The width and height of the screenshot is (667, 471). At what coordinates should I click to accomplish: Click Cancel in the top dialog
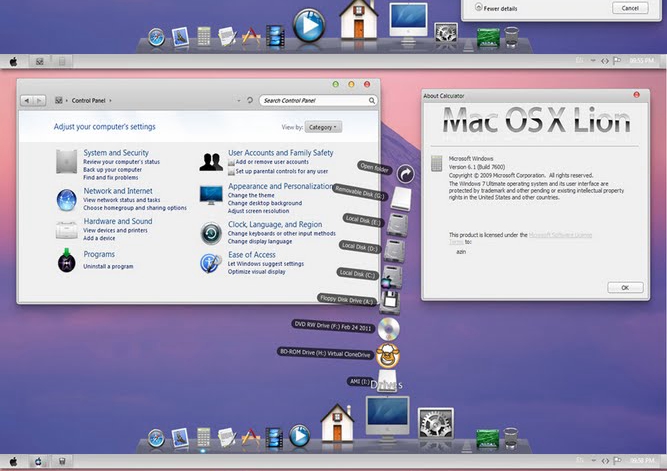click(630, 8)
